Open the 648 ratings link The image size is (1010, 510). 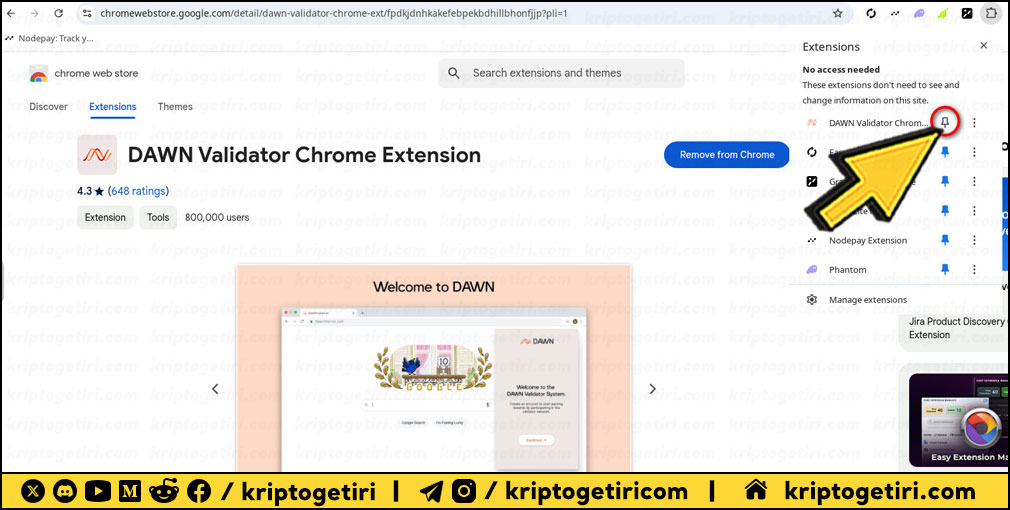point(138,191)
